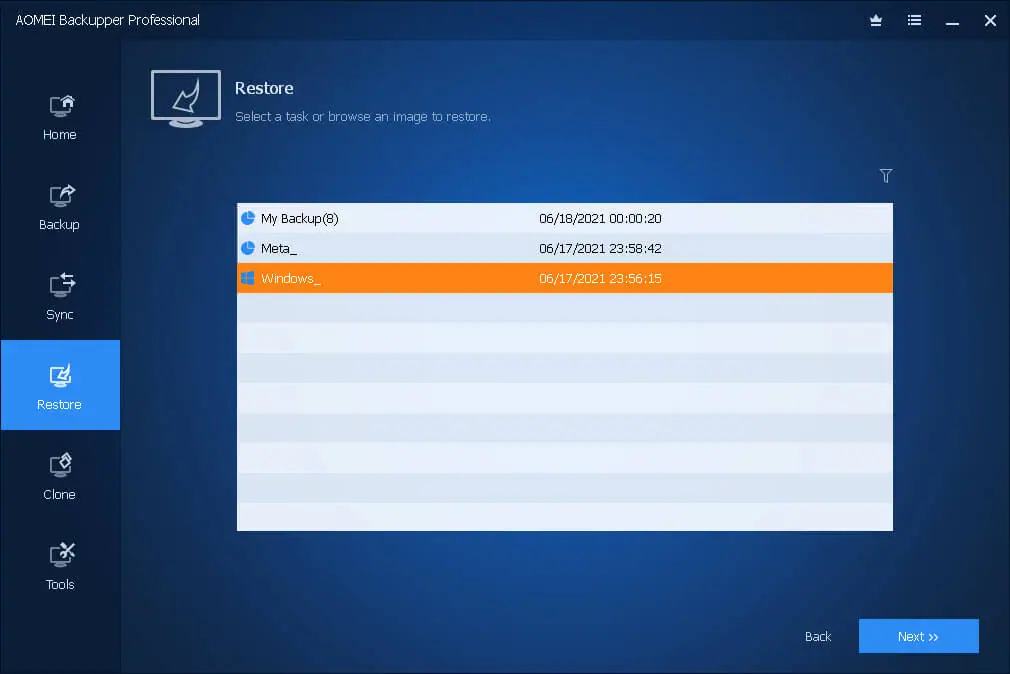Click the crown upgrade icon
1010x674 pixels.
coord(875,21)
